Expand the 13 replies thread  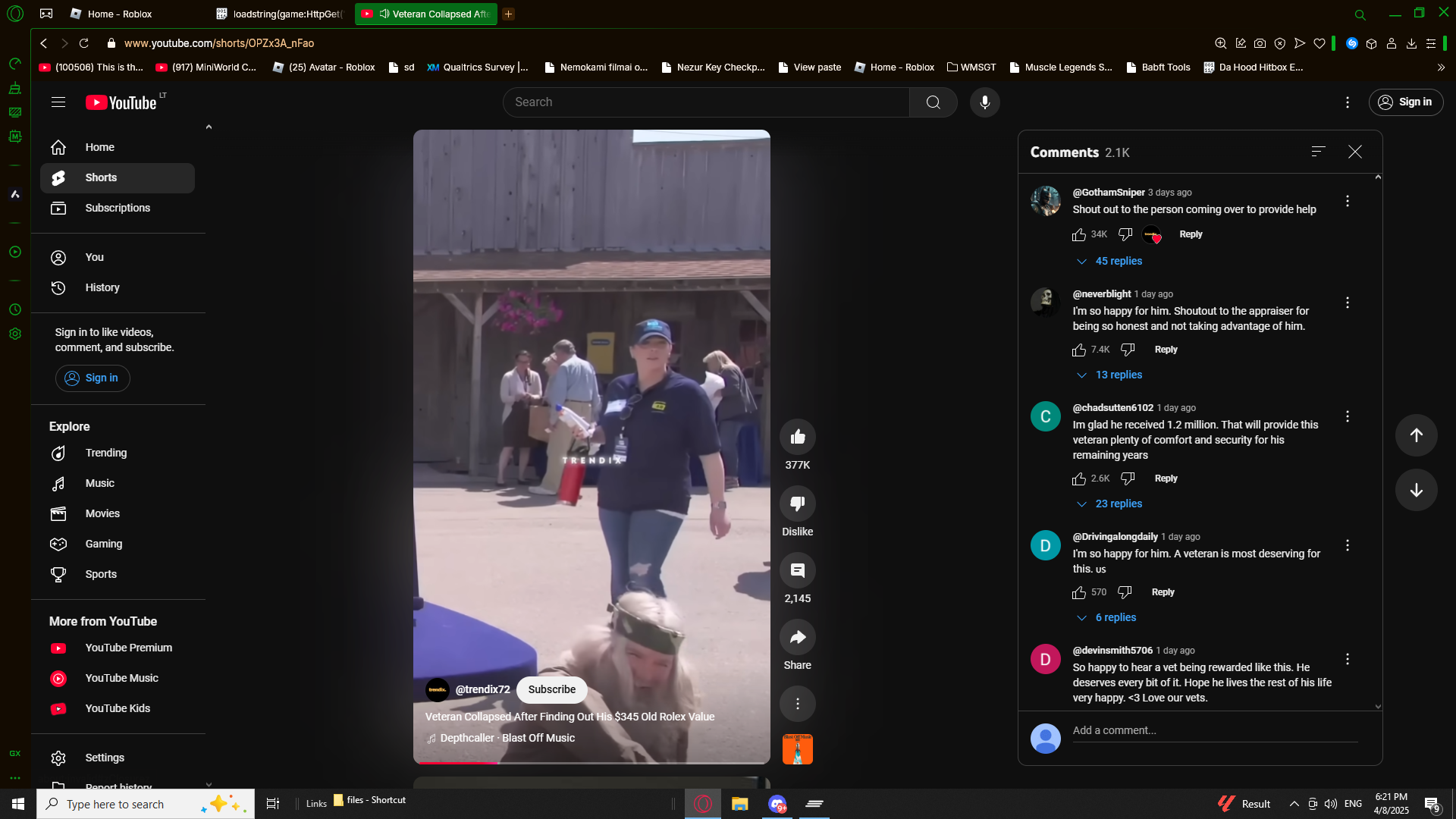click(x=1118, y=375)
